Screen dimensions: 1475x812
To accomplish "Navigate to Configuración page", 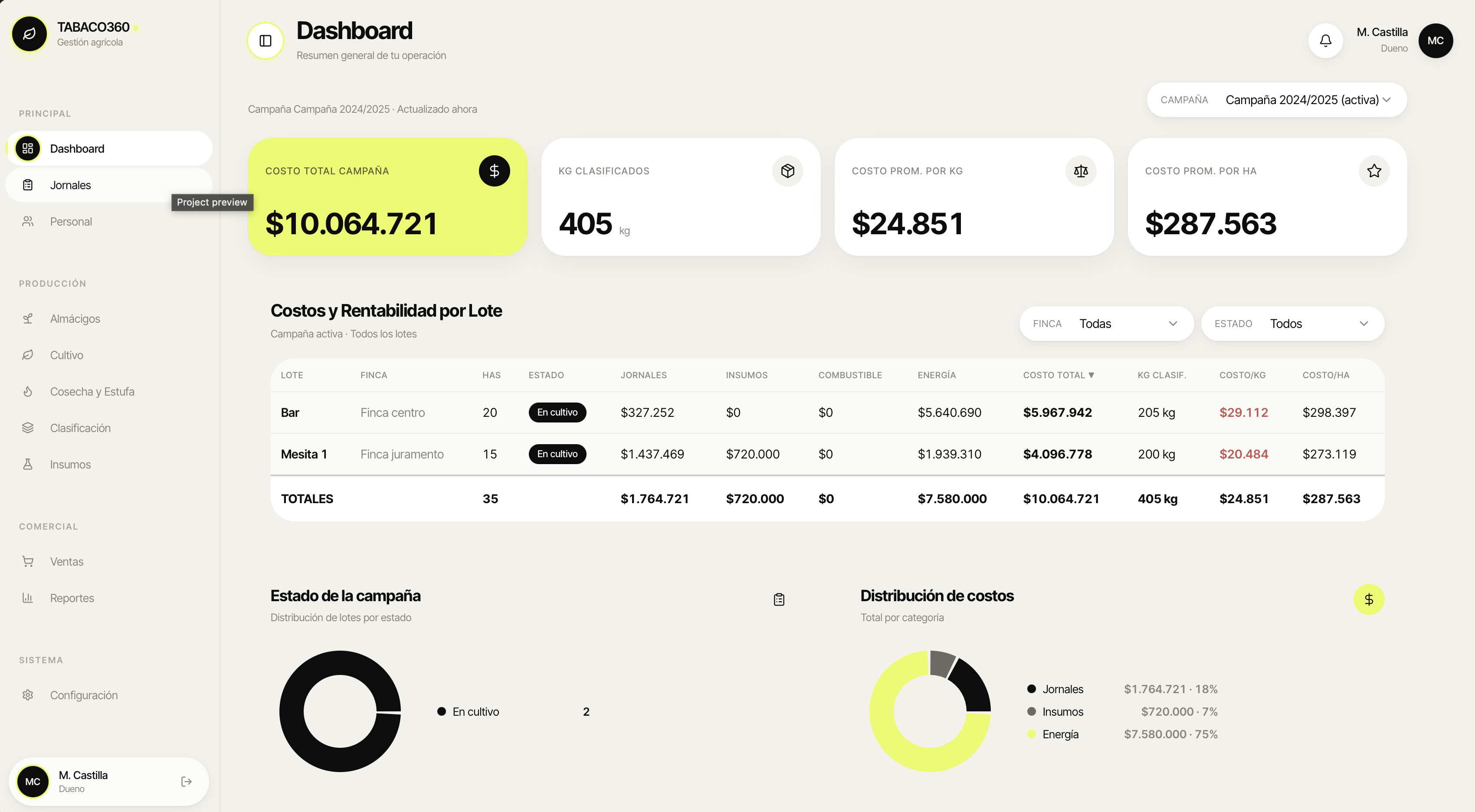I will 109,695.
